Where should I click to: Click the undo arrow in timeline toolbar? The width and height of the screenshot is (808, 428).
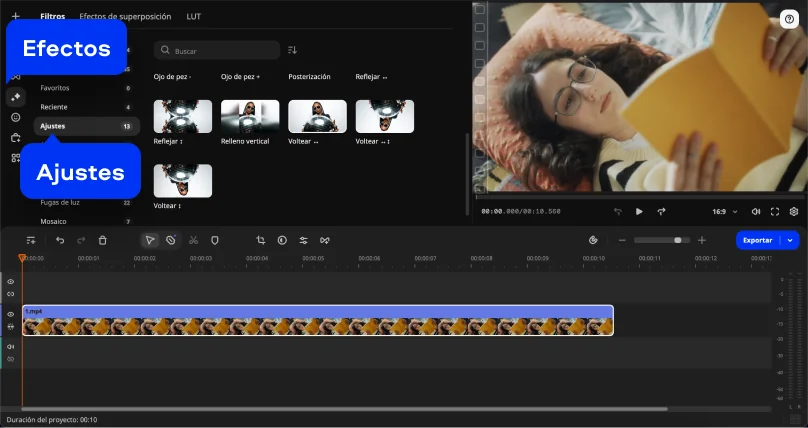coord(60,240)
